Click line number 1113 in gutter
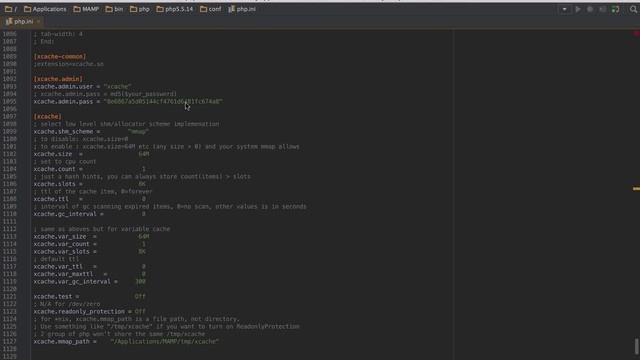Image resolution: width=640 pixels, height=360 pixels. [9, 236]
